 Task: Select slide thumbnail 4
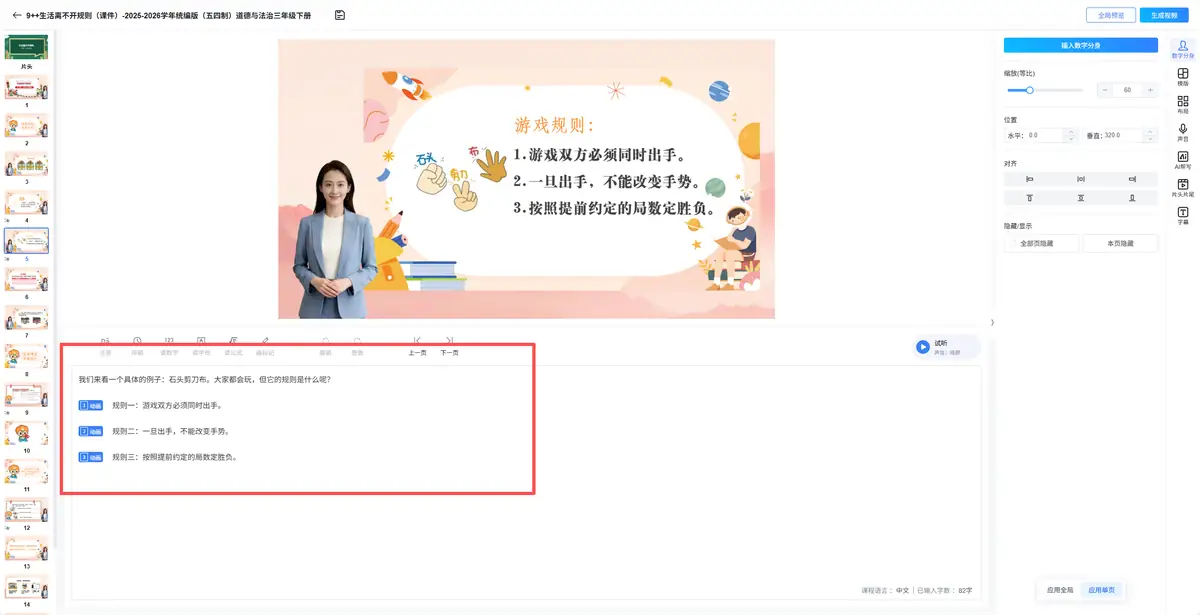click(x=26, y=202)
